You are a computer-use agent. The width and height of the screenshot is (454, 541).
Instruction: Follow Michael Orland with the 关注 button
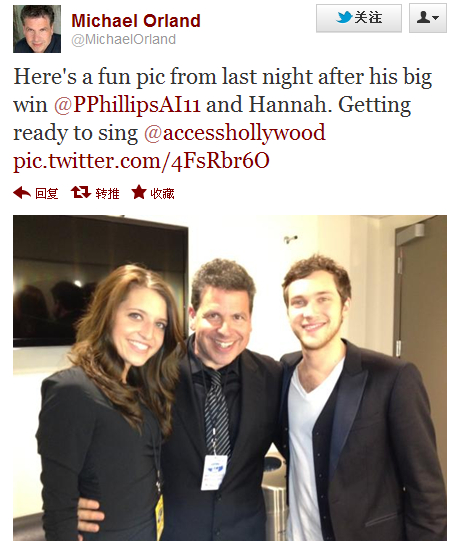click(x=359, y=18)
